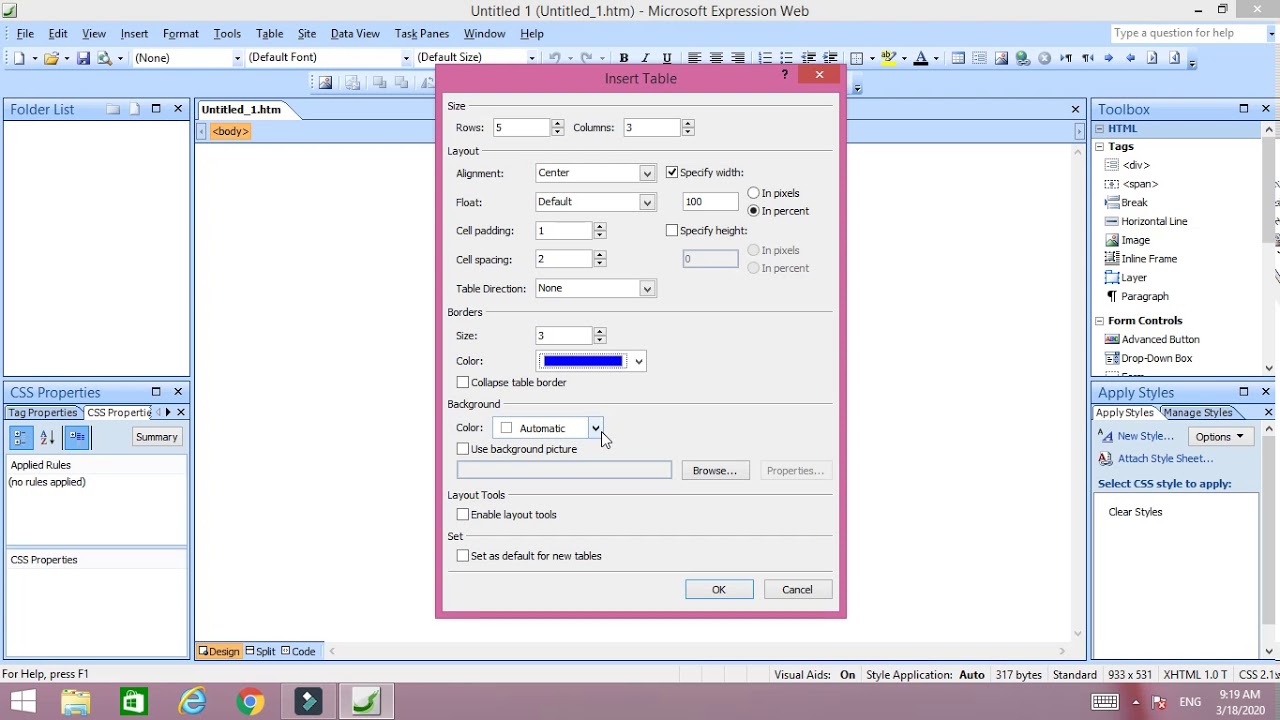This screenshot has width=1280, height=720.
Task: Click the Outside Borders toolbar icon
Action: pyautogui.click(x=857, y=58)
